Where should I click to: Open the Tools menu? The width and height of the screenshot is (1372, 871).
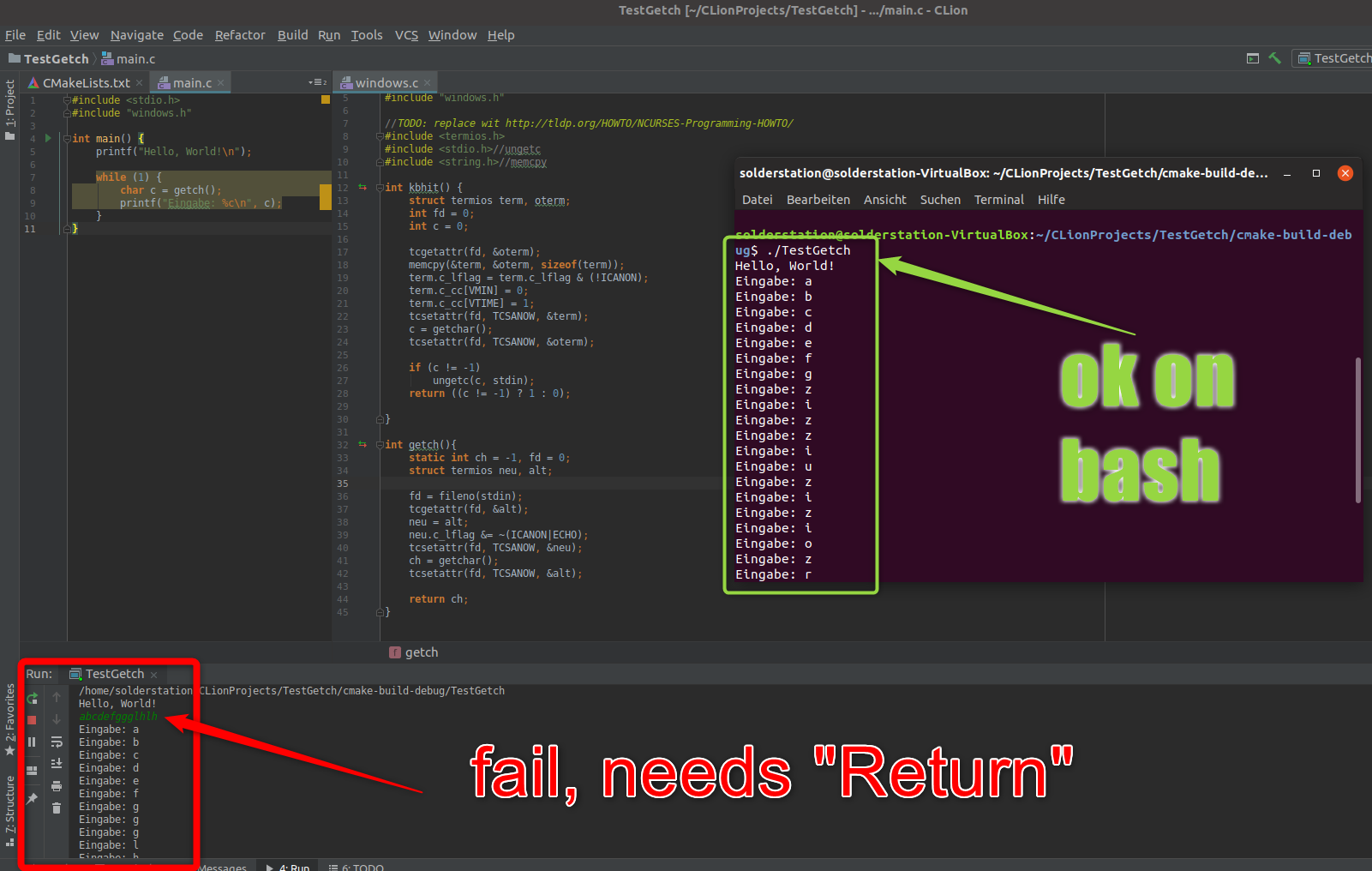pos(367,35)
